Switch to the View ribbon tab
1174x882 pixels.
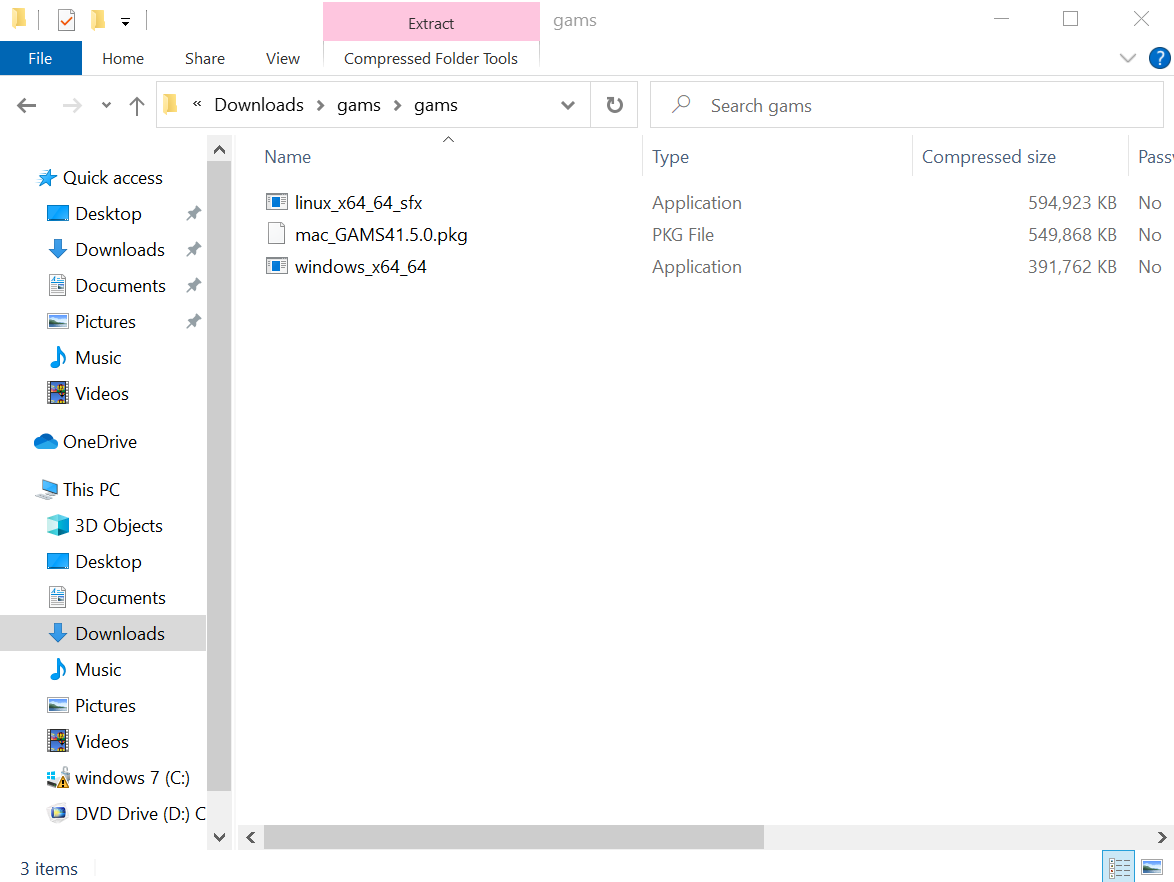click(282, 58)
